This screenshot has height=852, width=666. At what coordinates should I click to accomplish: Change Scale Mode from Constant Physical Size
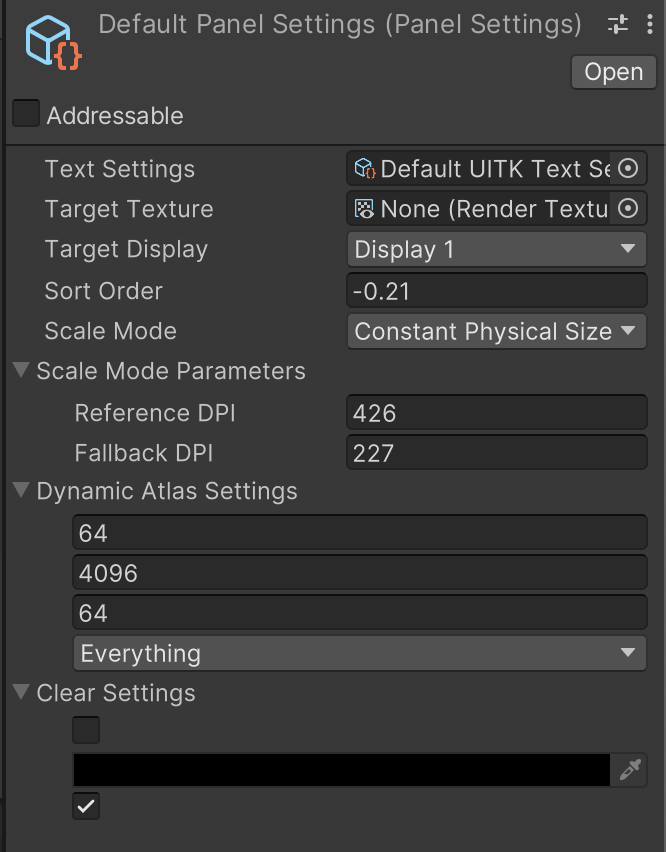coord(496,331)
